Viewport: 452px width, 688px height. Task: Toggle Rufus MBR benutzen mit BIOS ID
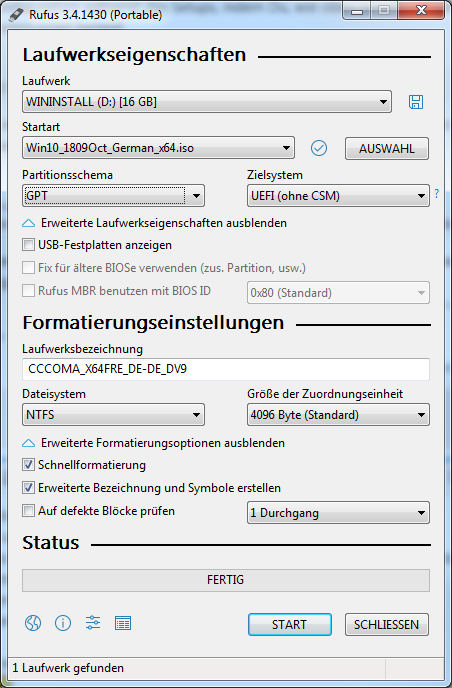pos(29,290)
